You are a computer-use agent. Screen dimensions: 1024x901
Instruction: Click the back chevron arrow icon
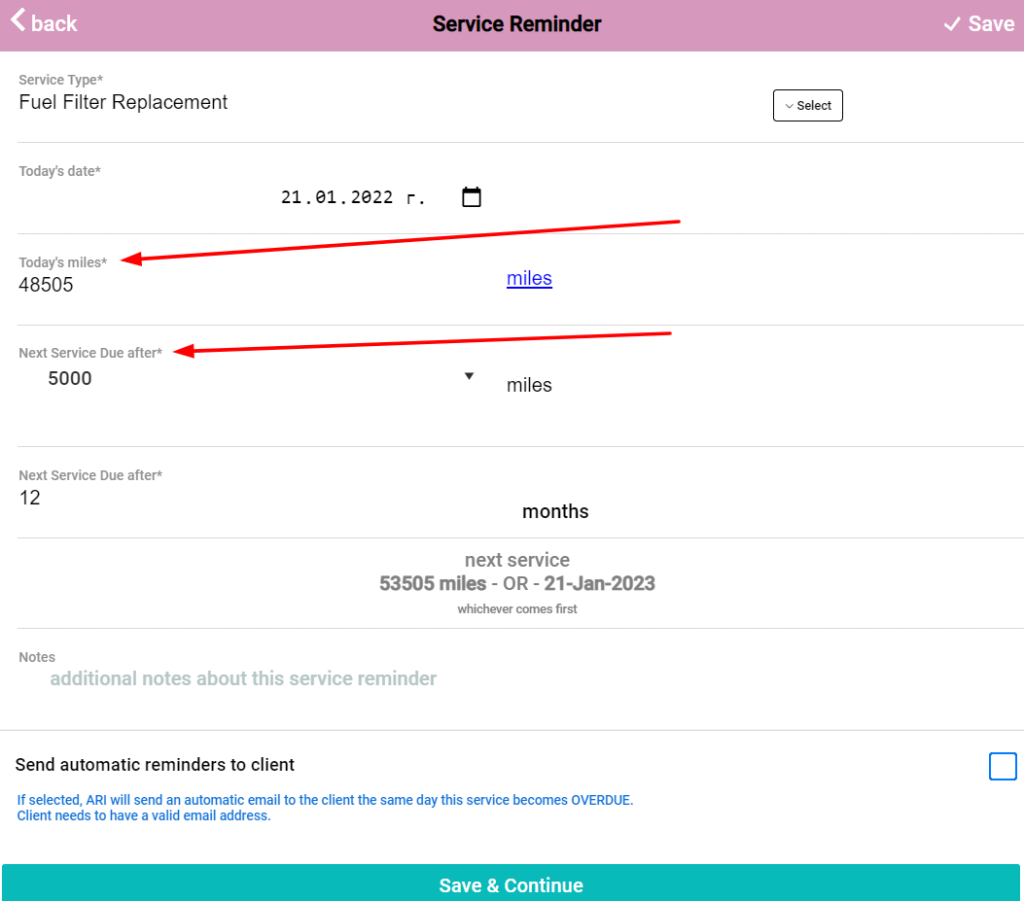coord(18,22)
